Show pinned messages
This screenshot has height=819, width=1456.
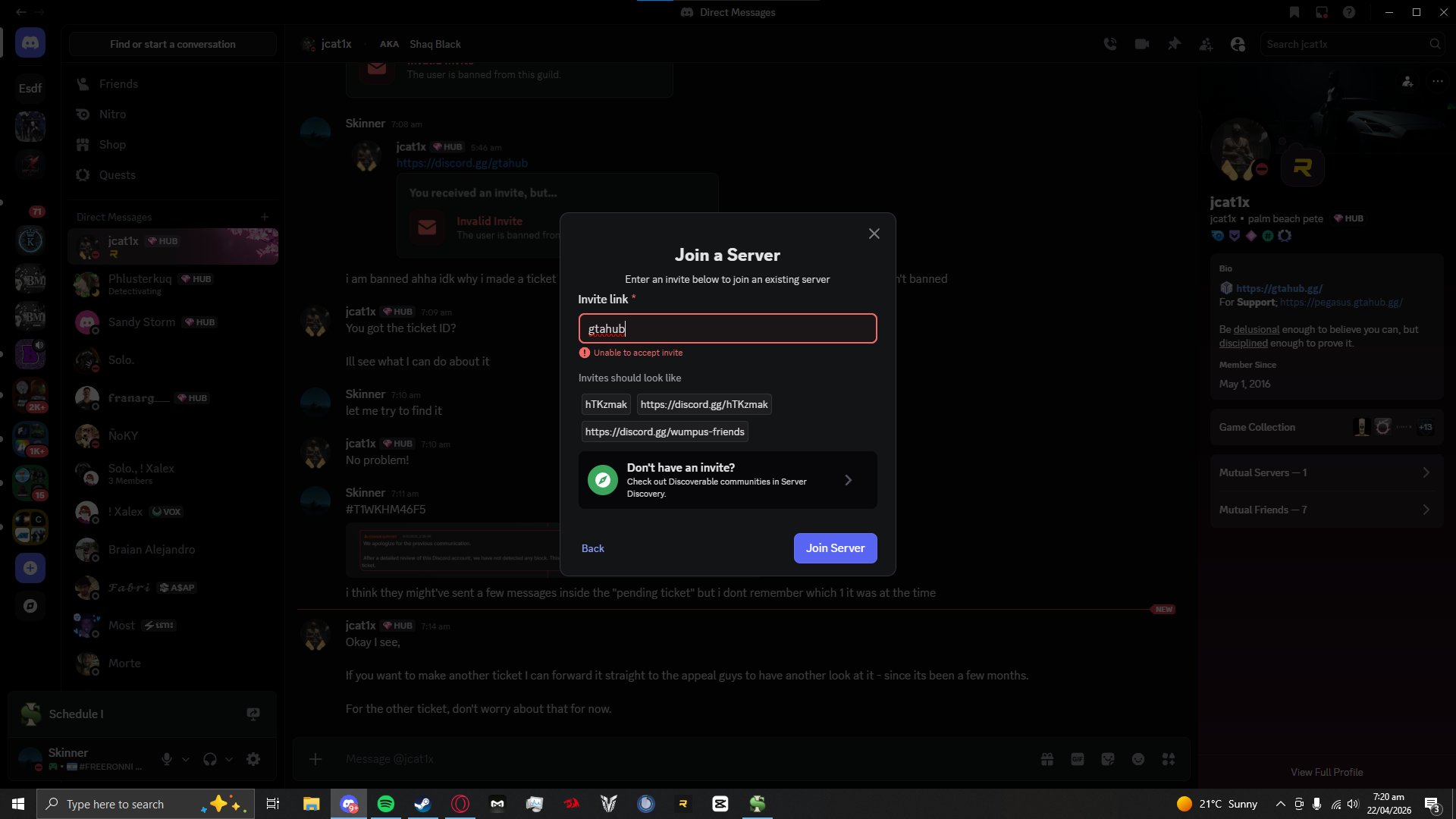coord(1174,44)
